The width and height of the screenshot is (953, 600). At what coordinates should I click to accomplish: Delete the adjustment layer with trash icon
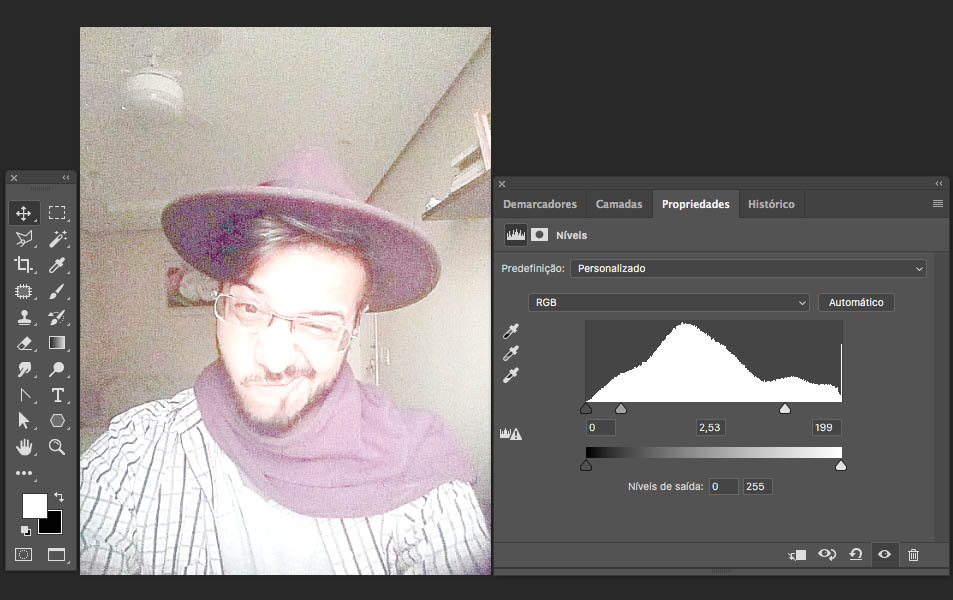[913, 554]
